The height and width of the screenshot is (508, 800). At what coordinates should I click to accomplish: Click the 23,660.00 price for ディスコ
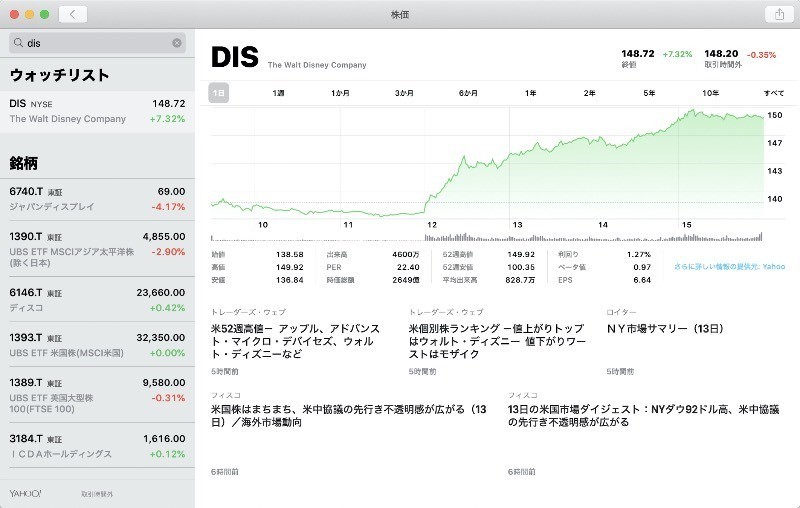coord(161,293)
